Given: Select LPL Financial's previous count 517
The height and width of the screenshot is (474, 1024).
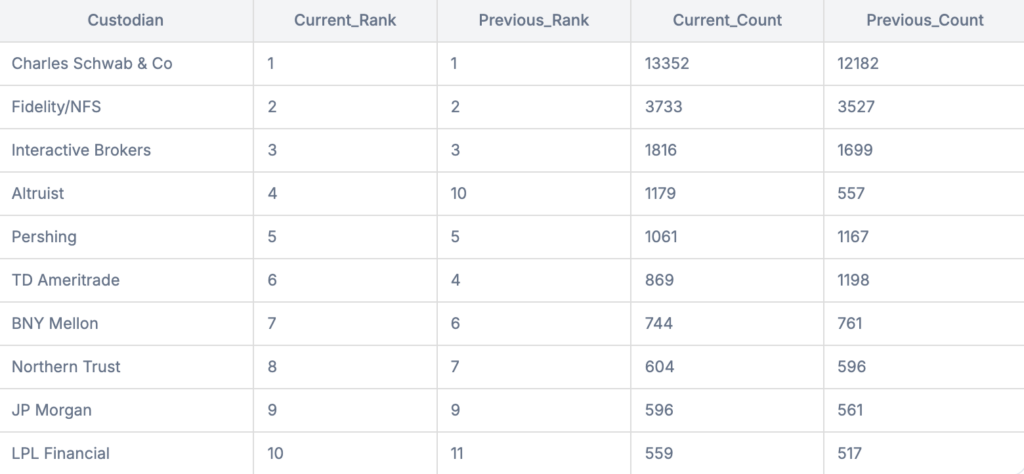Looking at the screenshot, I should 924,453.
